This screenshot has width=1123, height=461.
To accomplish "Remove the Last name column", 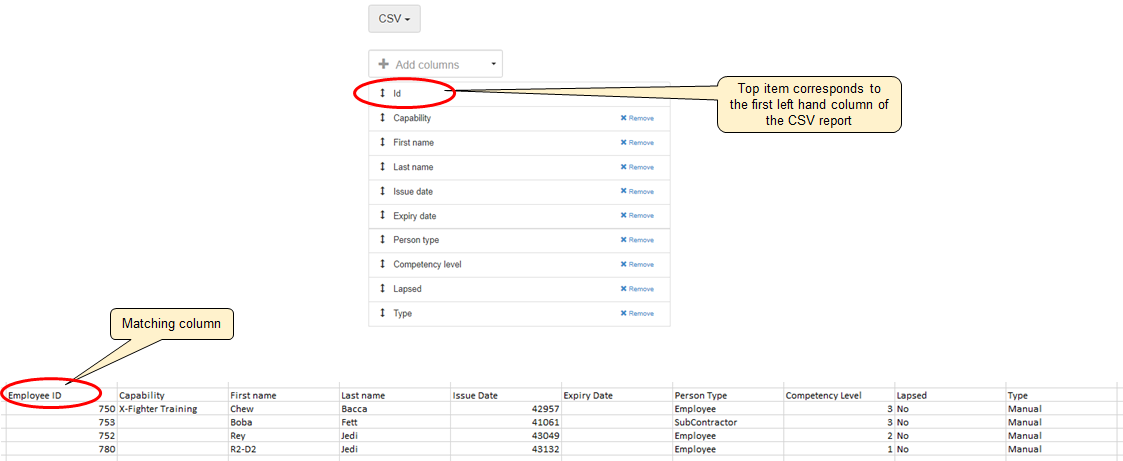I will pos(637,167).
